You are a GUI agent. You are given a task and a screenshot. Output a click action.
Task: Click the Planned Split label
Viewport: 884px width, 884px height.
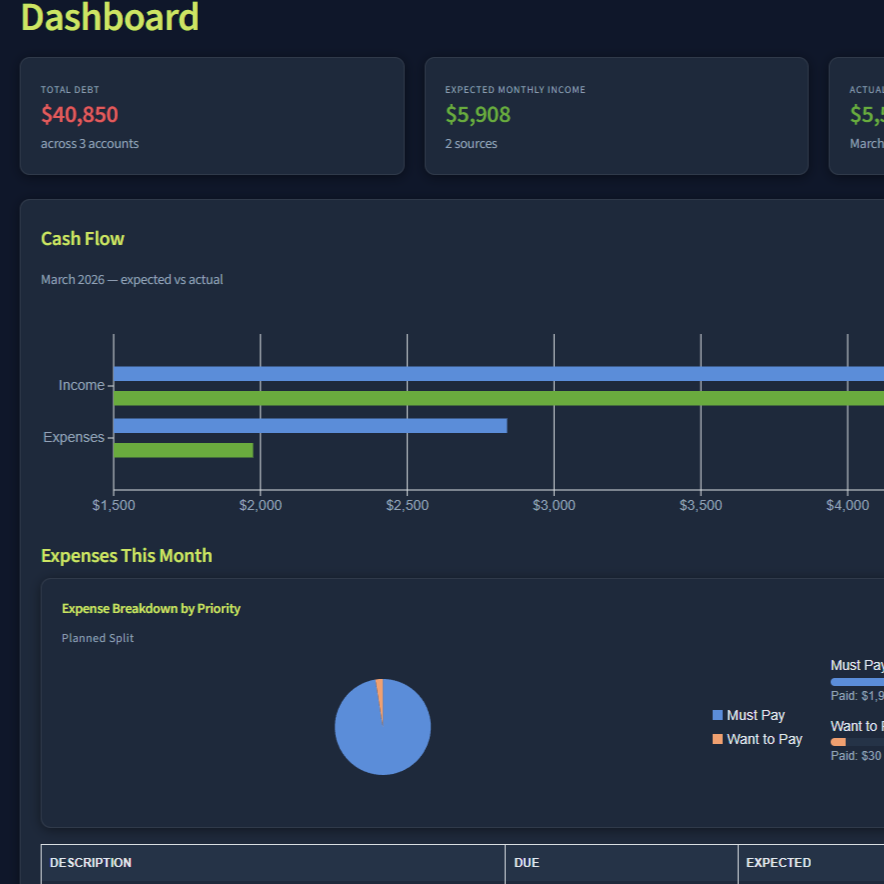98,638
